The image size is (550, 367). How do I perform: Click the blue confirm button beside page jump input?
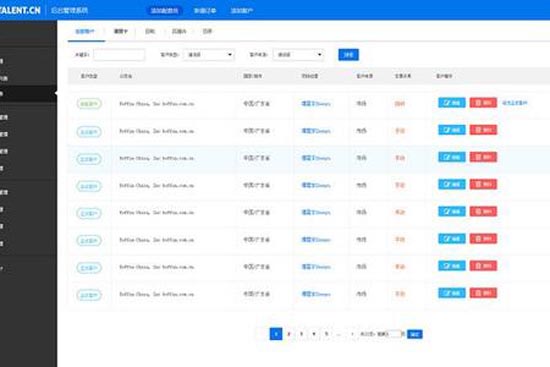[415, 334]
